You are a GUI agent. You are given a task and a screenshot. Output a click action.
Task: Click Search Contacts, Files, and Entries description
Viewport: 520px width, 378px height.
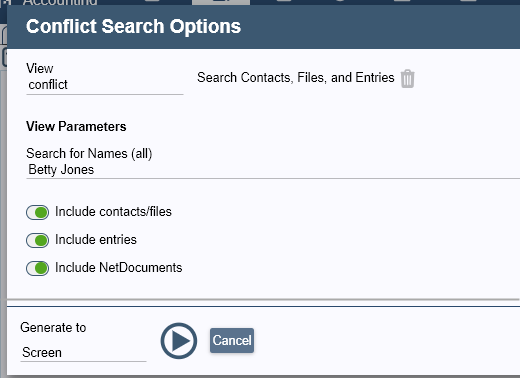[296, 78]
